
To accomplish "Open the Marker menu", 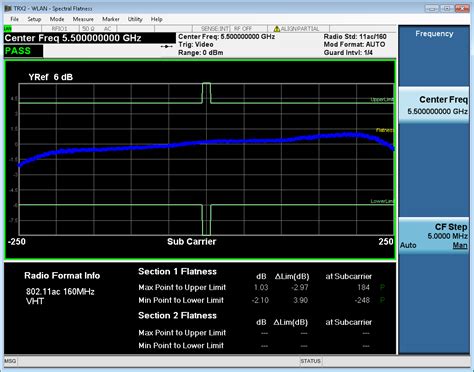I will (111, 19).
